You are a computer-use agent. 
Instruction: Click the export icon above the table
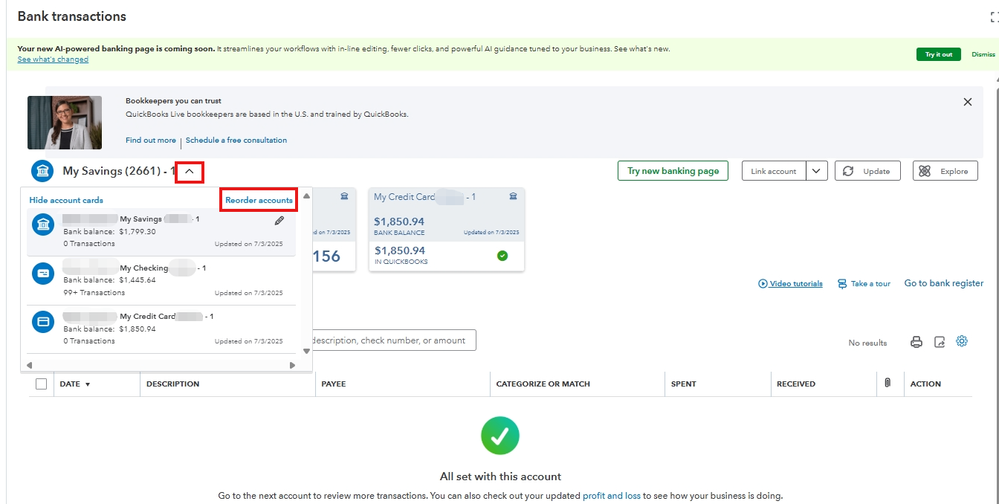point(939,342)
